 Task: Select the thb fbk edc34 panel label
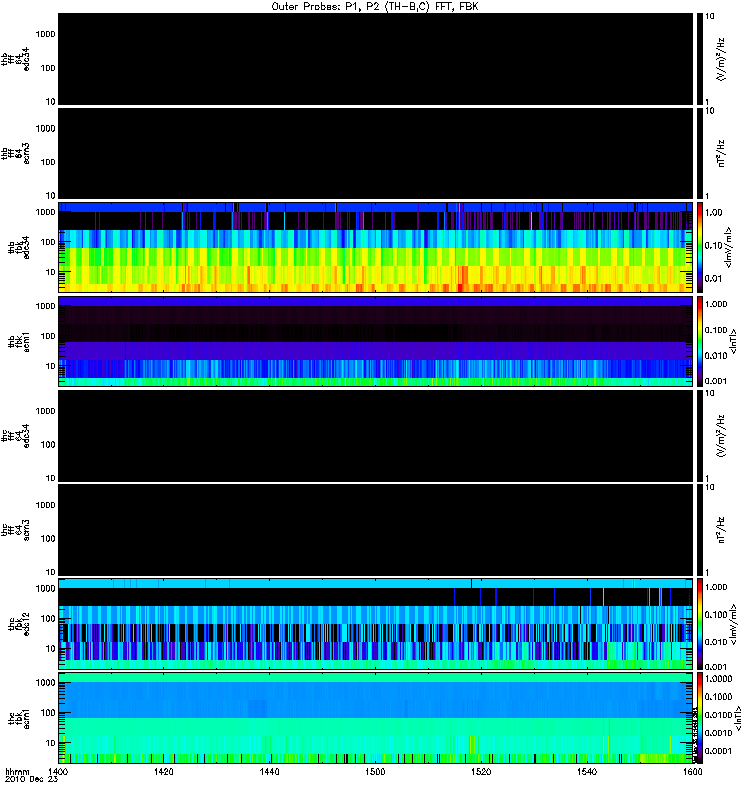[x=19, y=247]
